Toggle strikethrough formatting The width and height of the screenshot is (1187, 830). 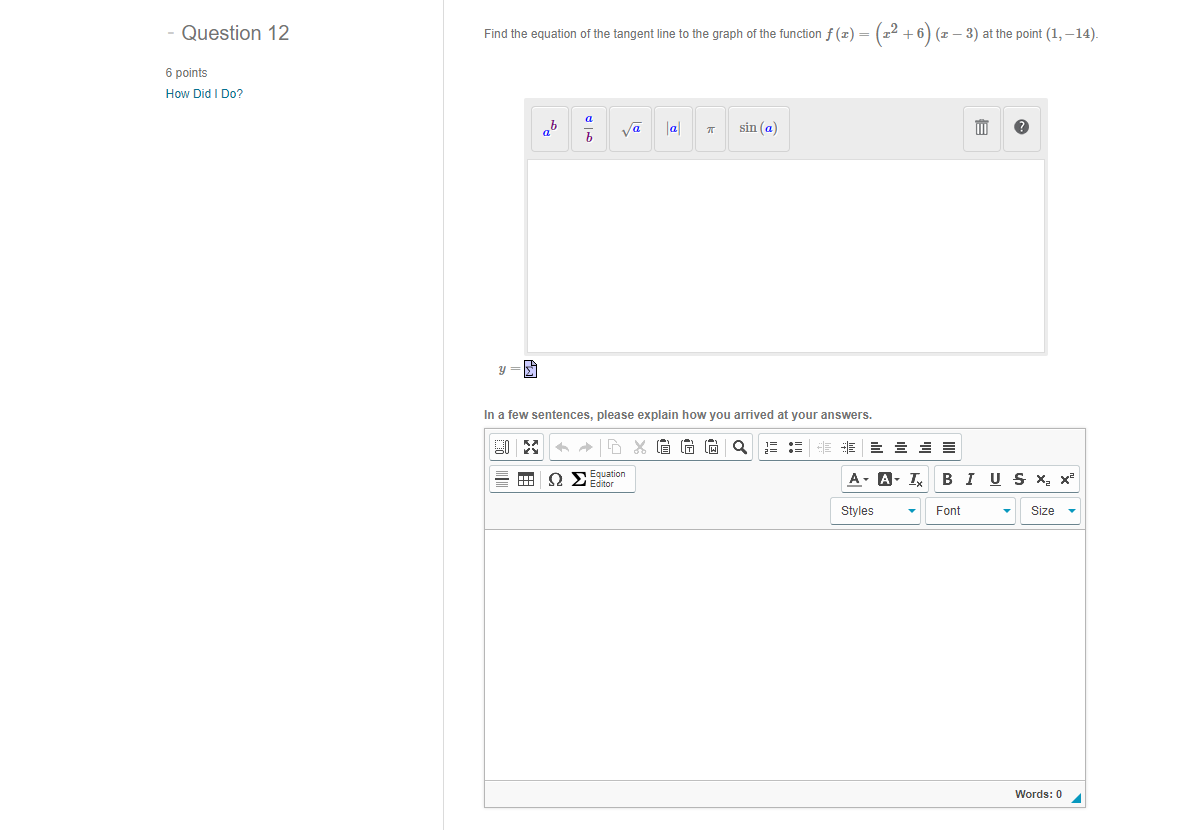[1019, 479]
